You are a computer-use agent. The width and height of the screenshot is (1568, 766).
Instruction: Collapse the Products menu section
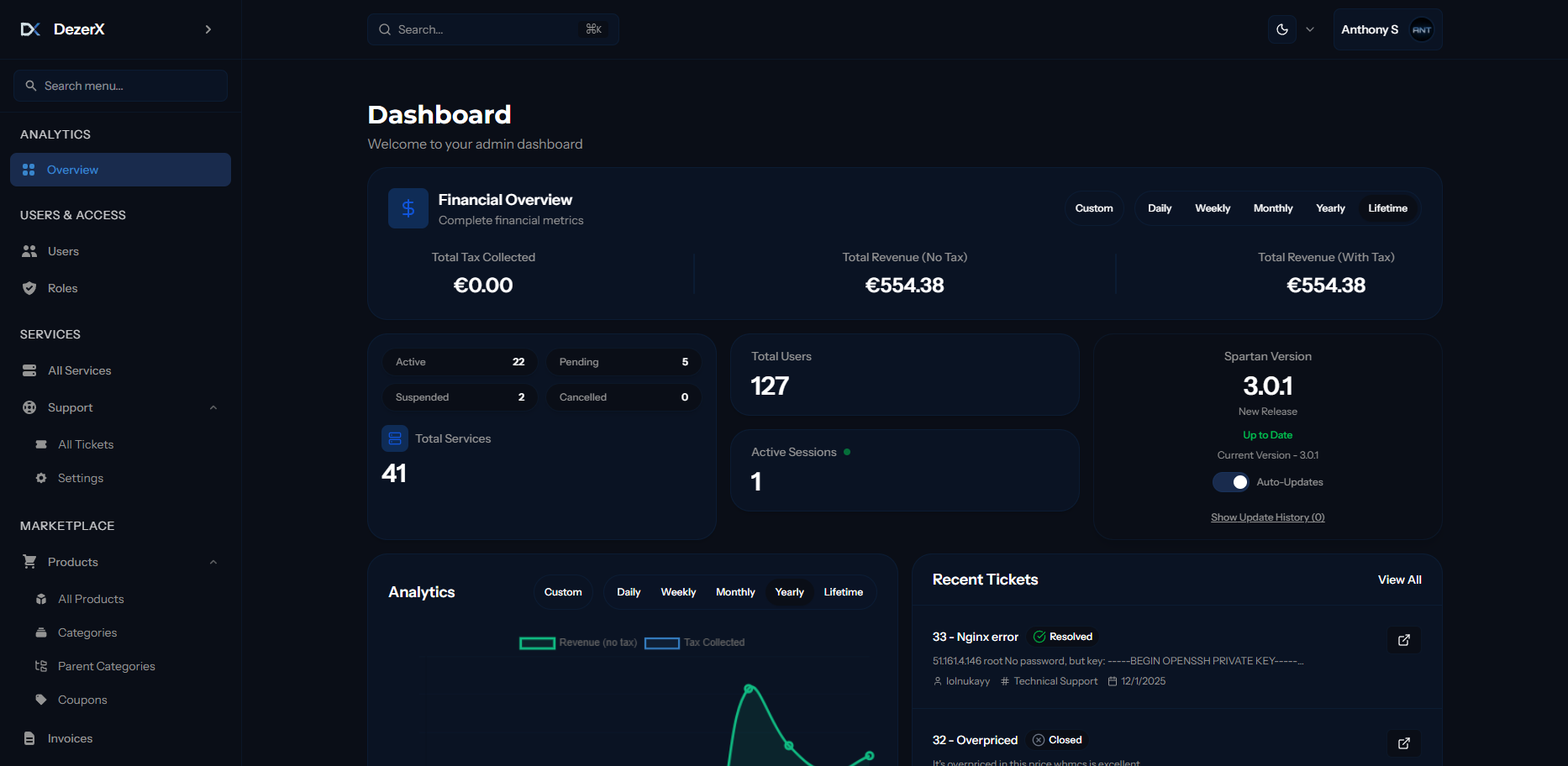coord(213,562)
